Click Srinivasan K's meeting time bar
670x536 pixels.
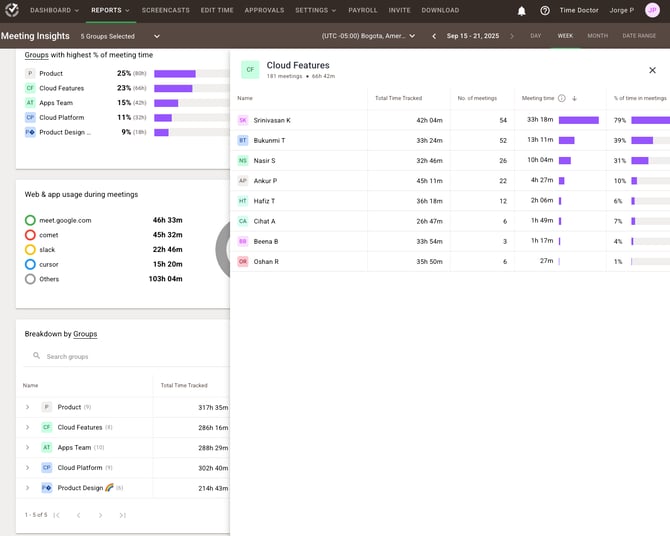(578, 120)
